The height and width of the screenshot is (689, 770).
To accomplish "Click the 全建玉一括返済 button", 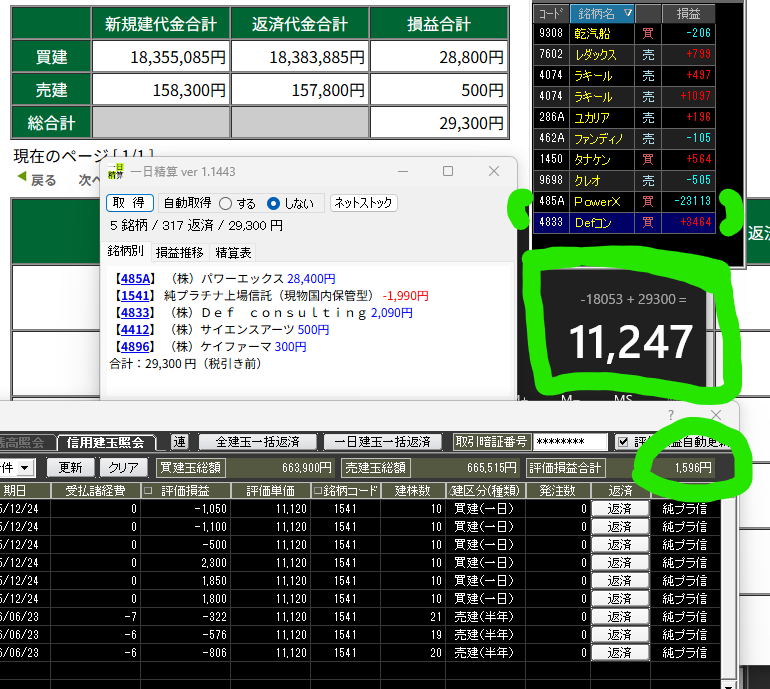I will [258, 441].
